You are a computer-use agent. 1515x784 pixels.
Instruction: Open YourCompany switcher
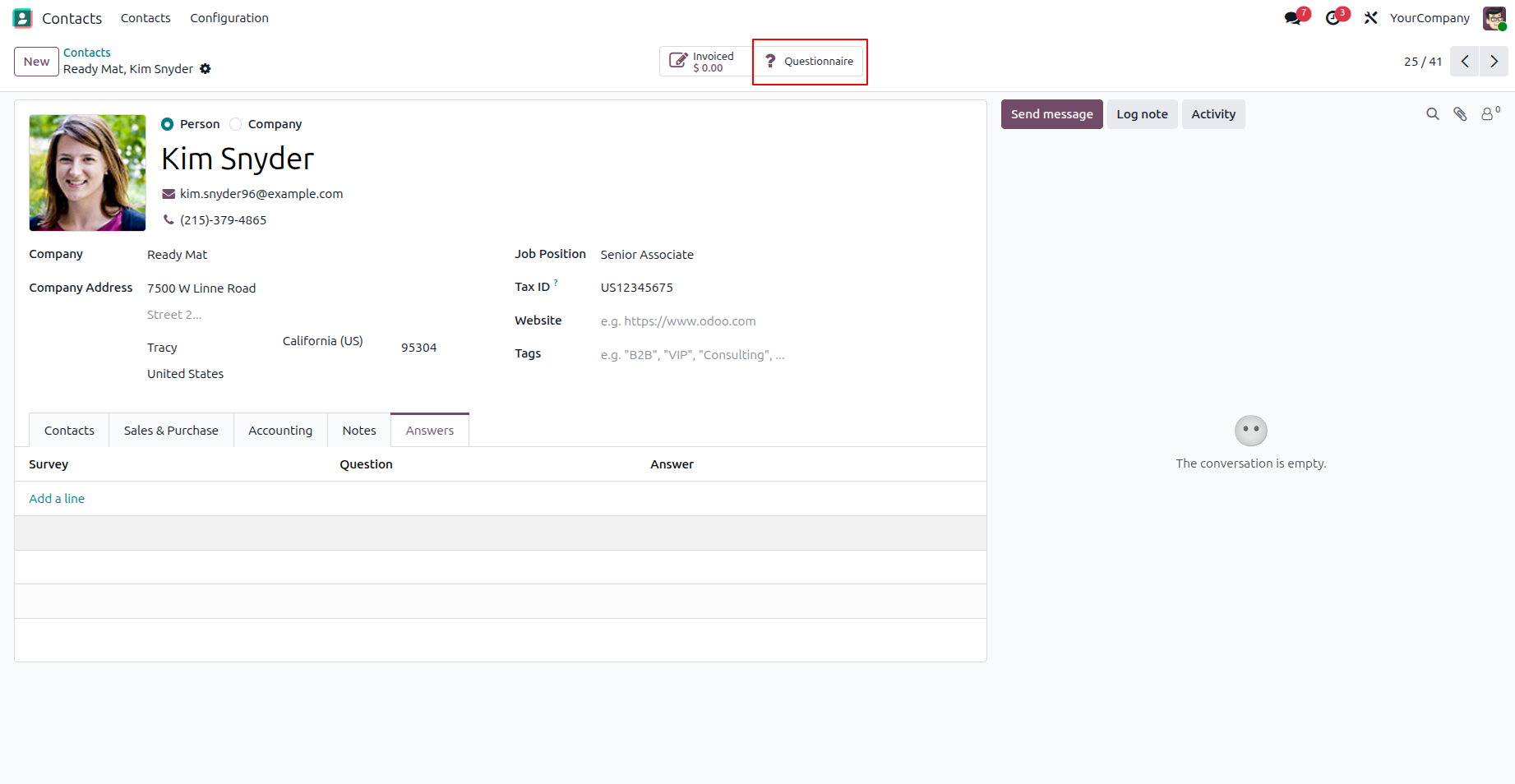pyautogui.click(x=1430, y=18)
